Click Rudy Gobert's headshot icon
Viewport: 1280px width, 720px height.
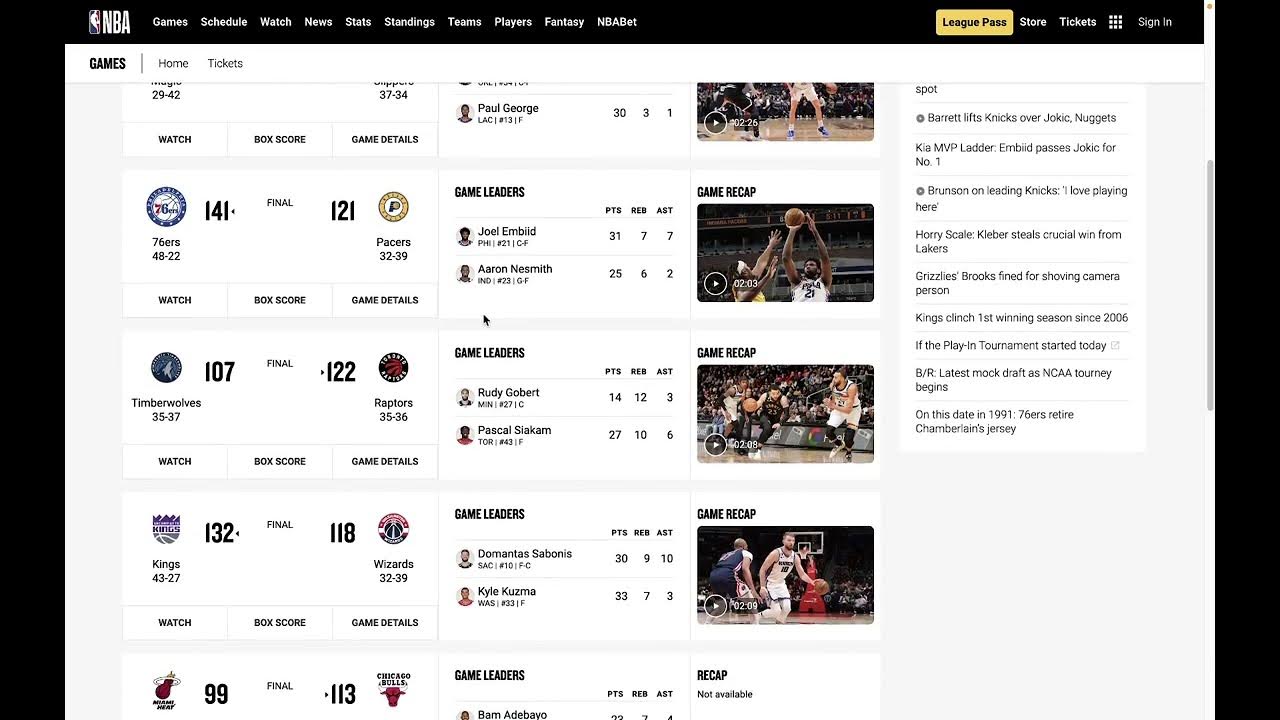point(464,397)
